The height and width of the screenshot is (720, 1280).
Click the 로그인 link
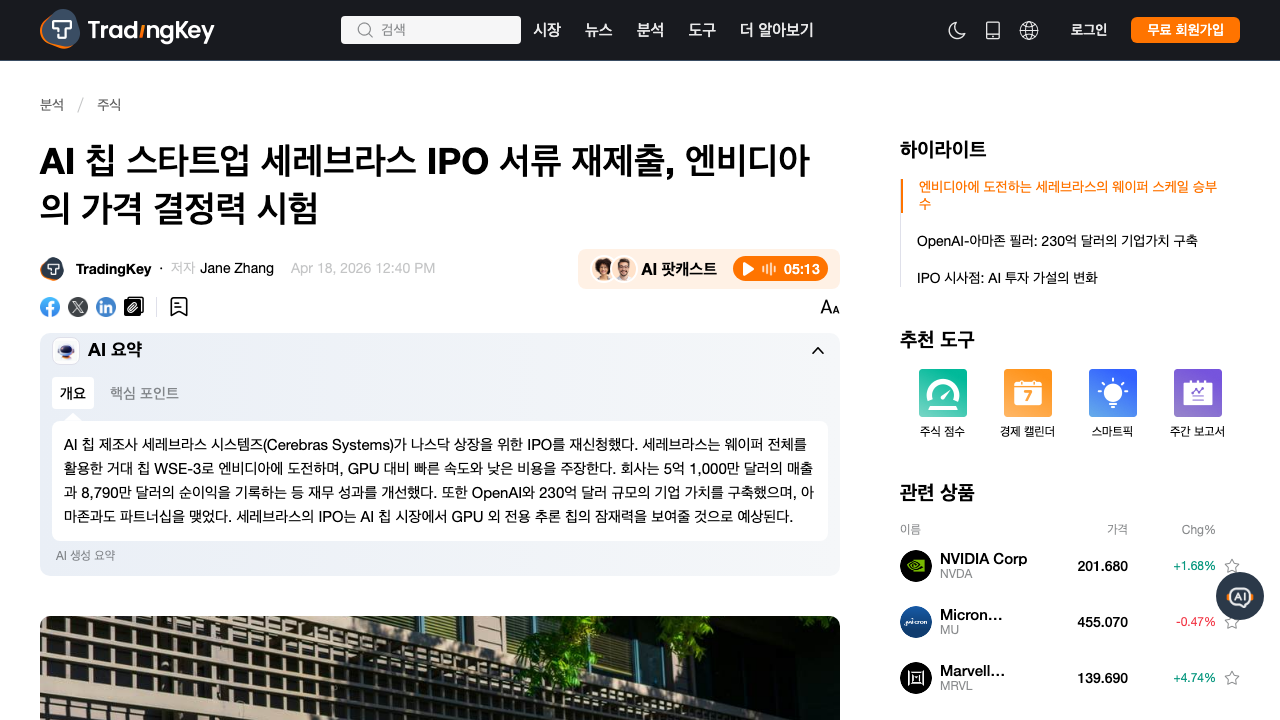[x=1089, y=30]
